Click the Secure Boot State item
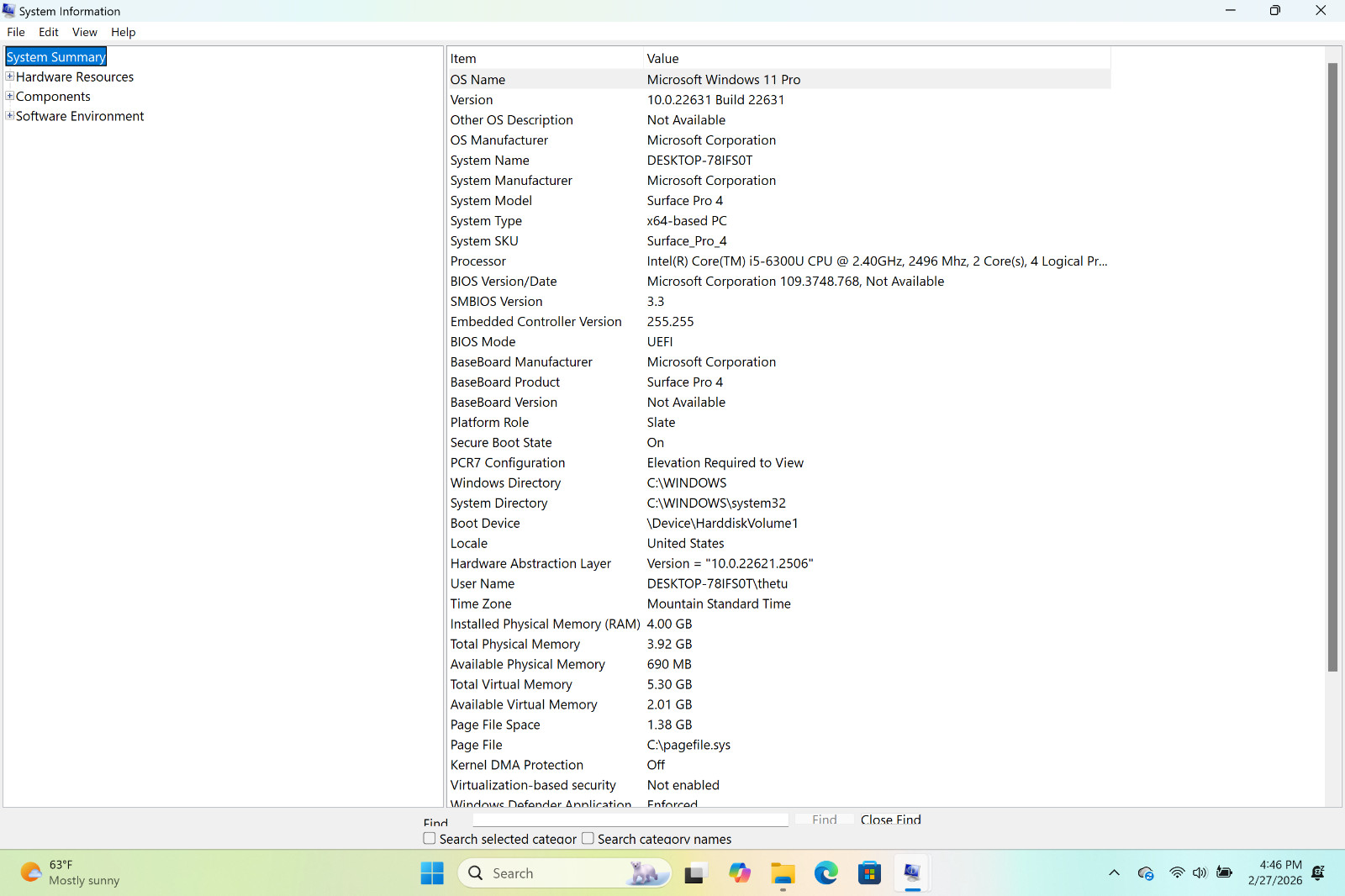1345x896 pixels. [501, 443]
